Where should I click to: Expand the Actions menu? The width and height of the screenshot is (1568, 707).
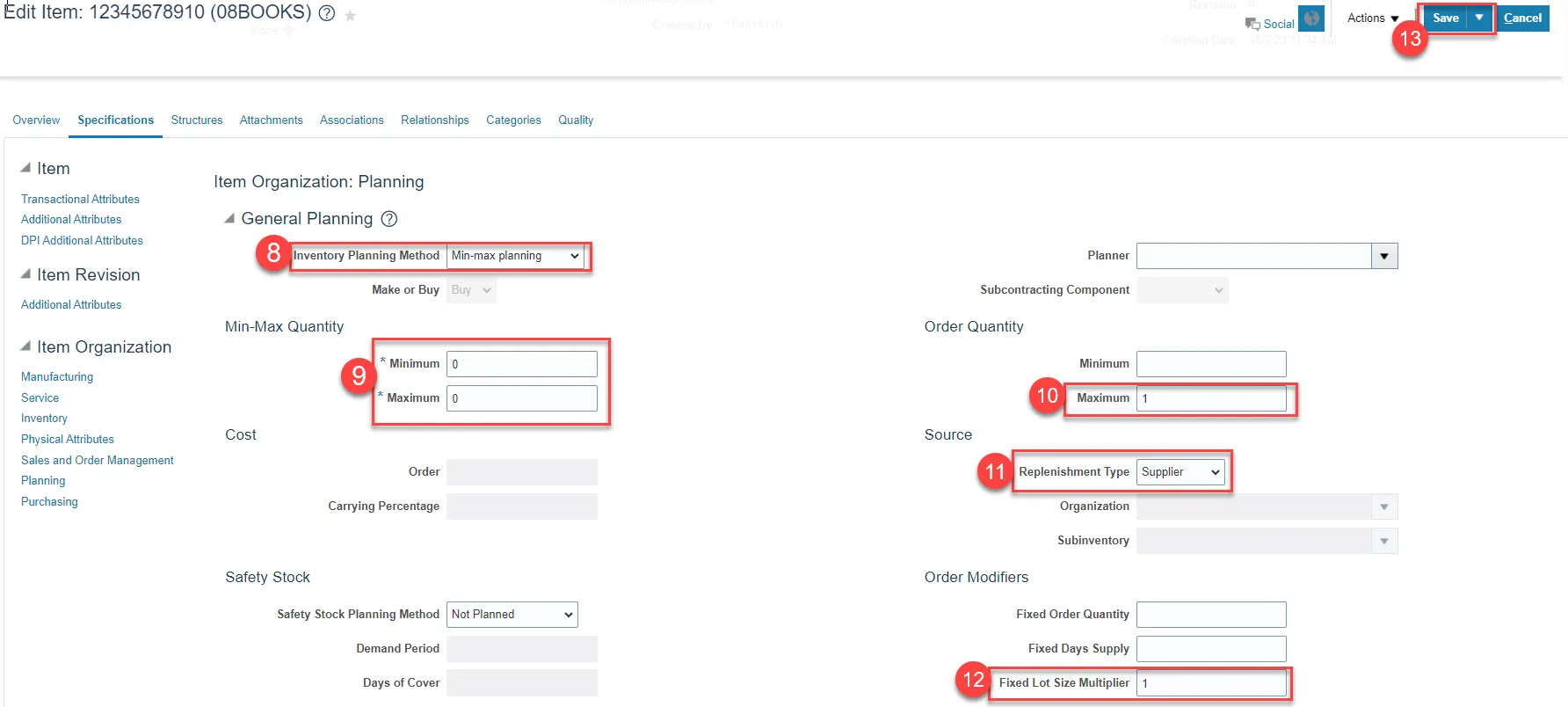pyautogui.click(x=1372, y=18)
